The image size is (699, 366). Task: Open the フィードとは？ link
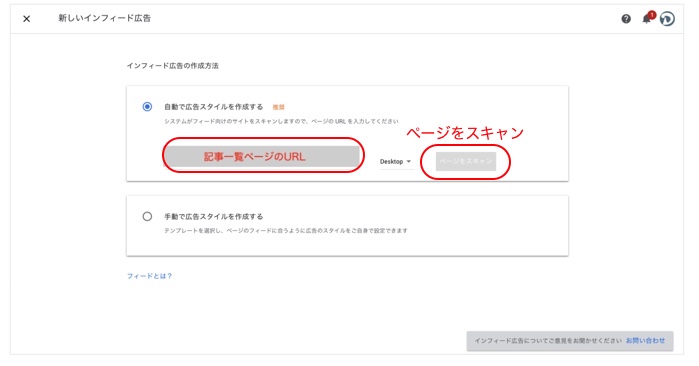[x=149, y=276]
